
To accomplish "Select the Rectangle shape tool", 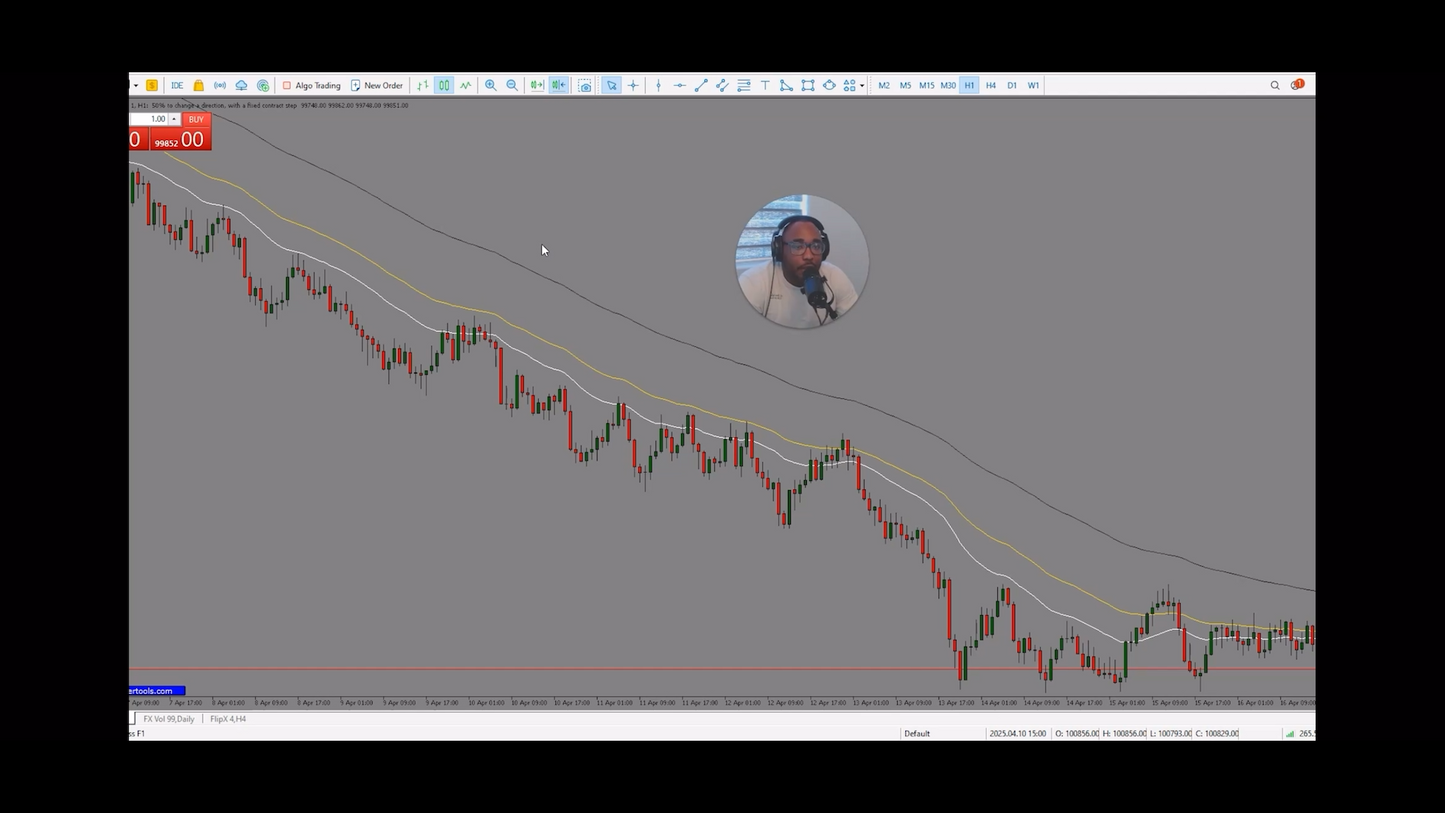I will pyautogui.click(x=807, y=85).
